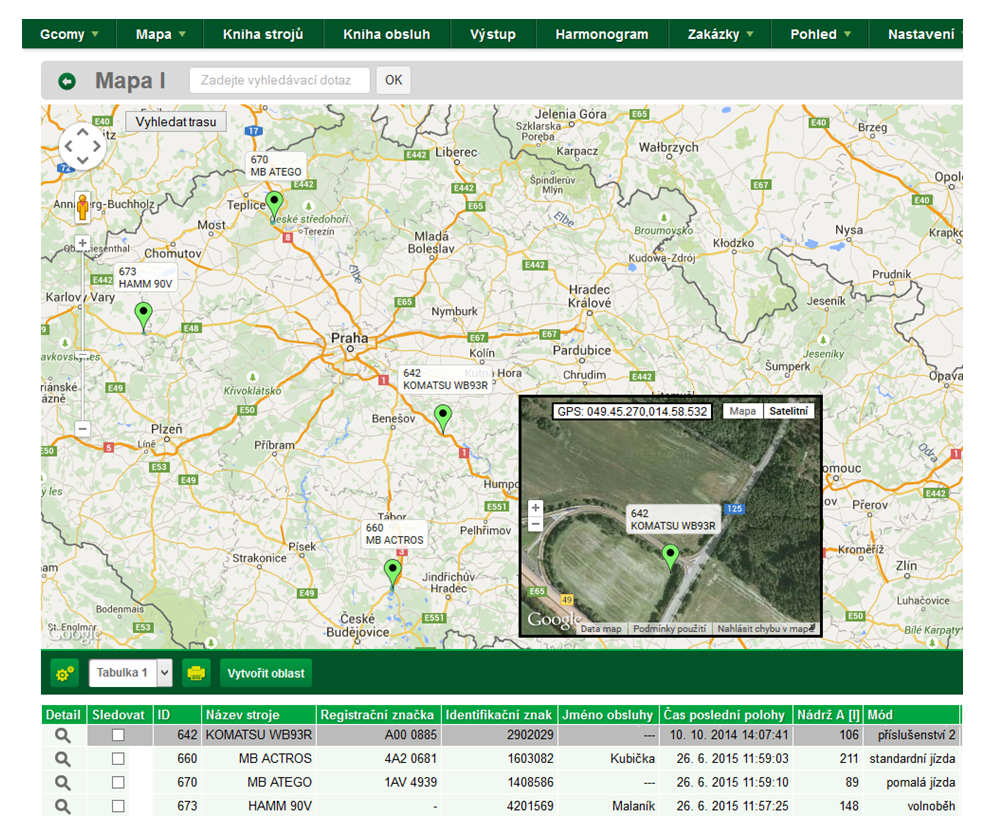
Task: Open Kniha obsluh menu item
Action: click(x=387, y=34)
